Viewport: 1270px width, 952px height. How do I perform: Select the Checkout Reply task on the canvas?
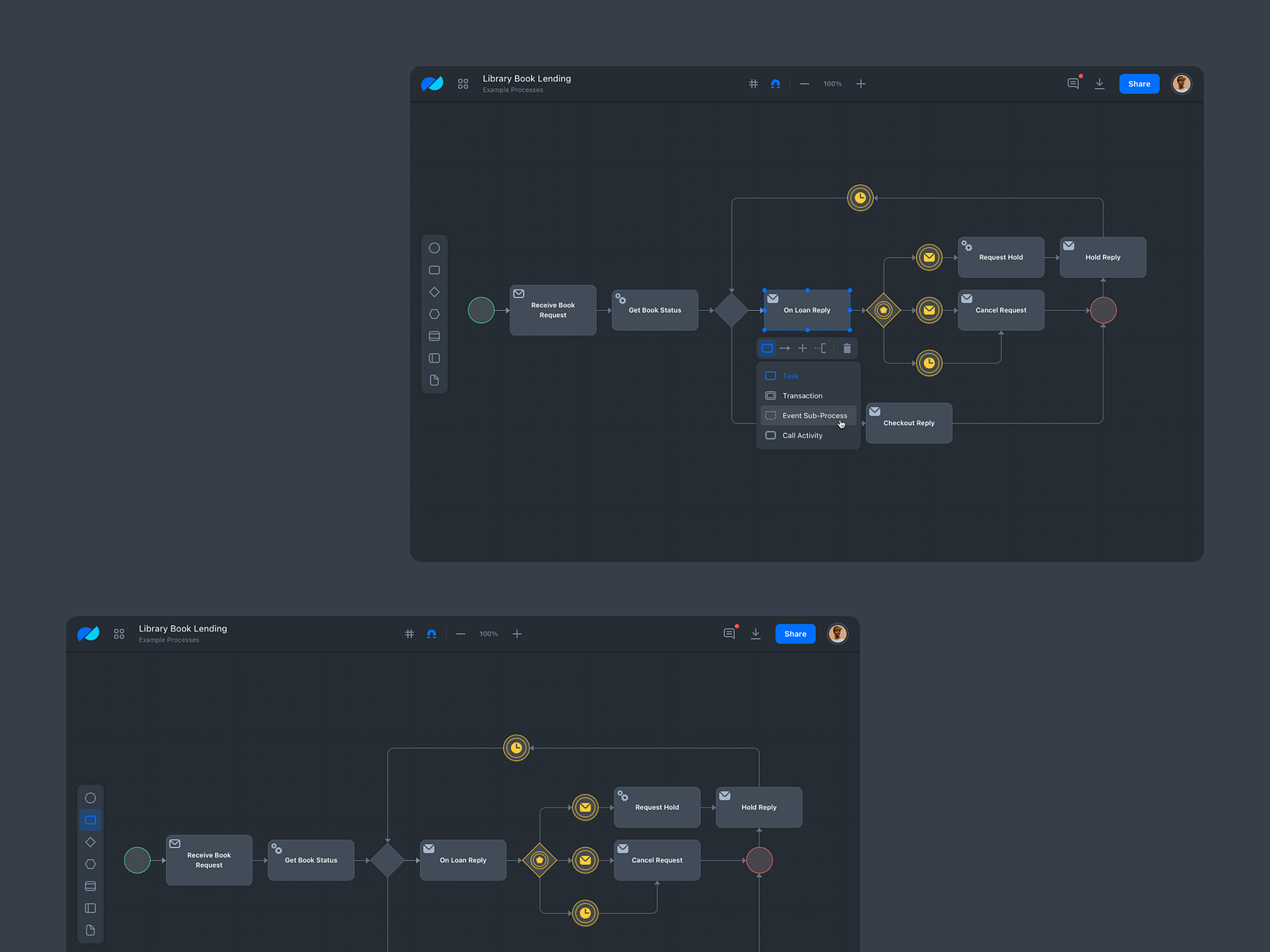point(908,423)
